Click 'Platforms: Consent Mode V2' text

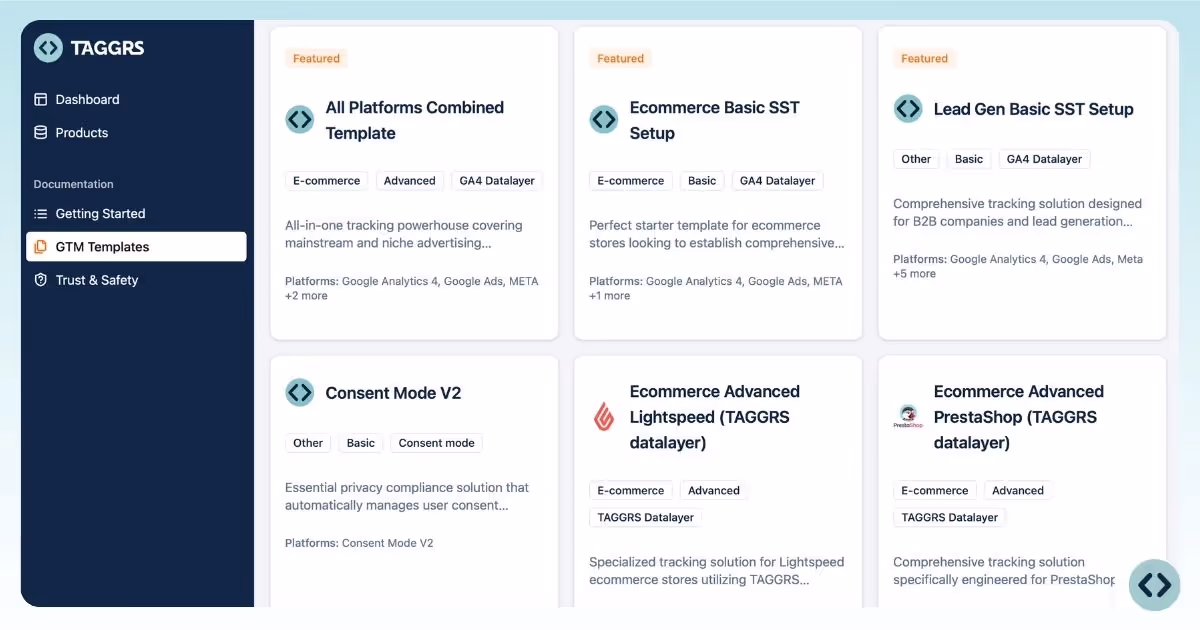[x=359, y=543]
